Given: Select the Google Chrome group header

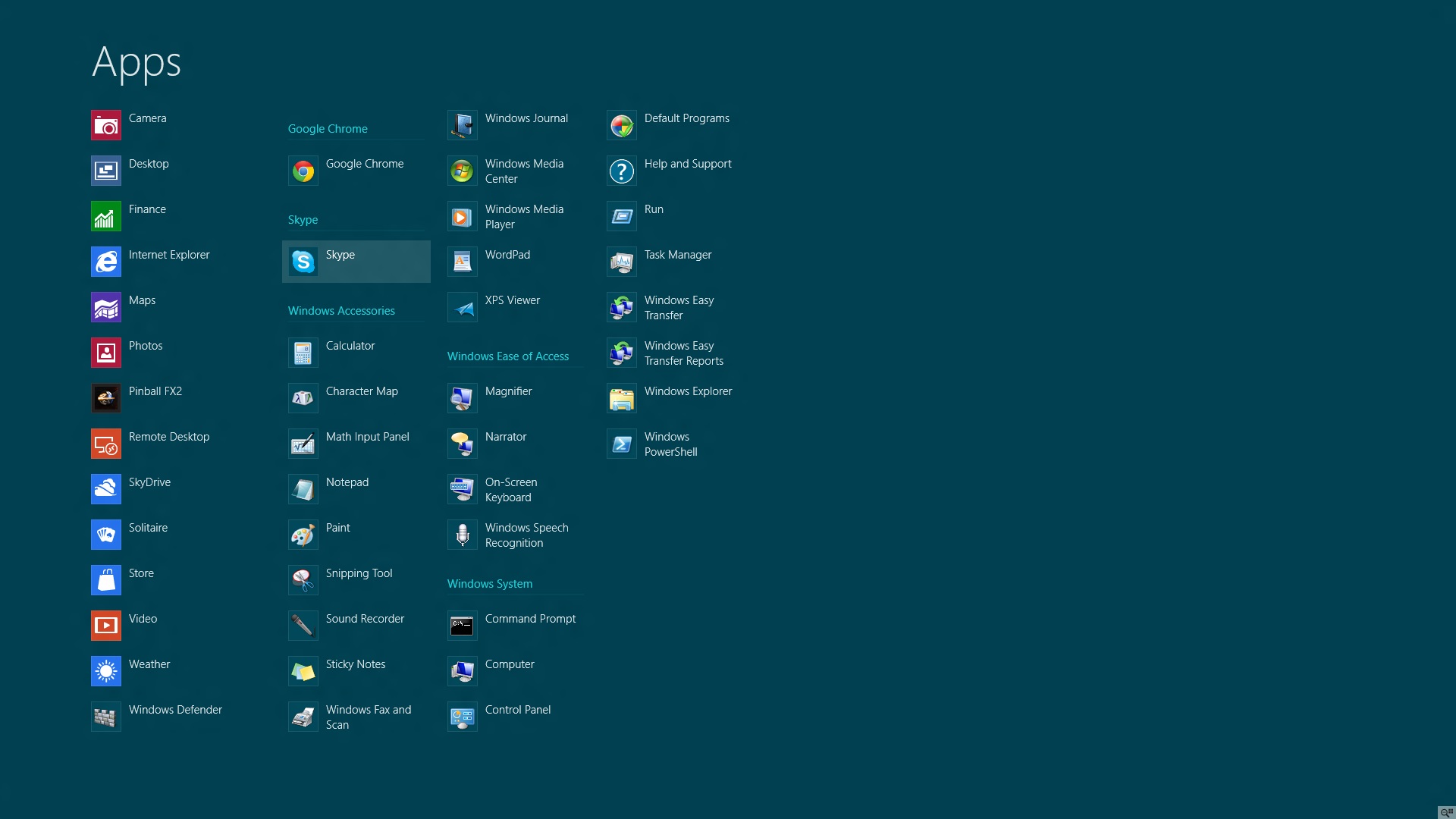Looking at the screenshot, I should click(x=328, y=129).
